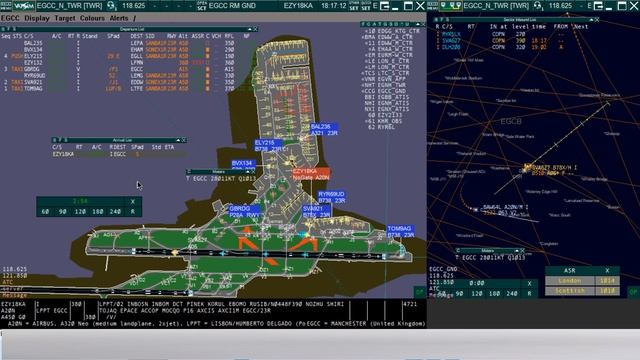Select RYR69UD in the departure list

(35, 76)
